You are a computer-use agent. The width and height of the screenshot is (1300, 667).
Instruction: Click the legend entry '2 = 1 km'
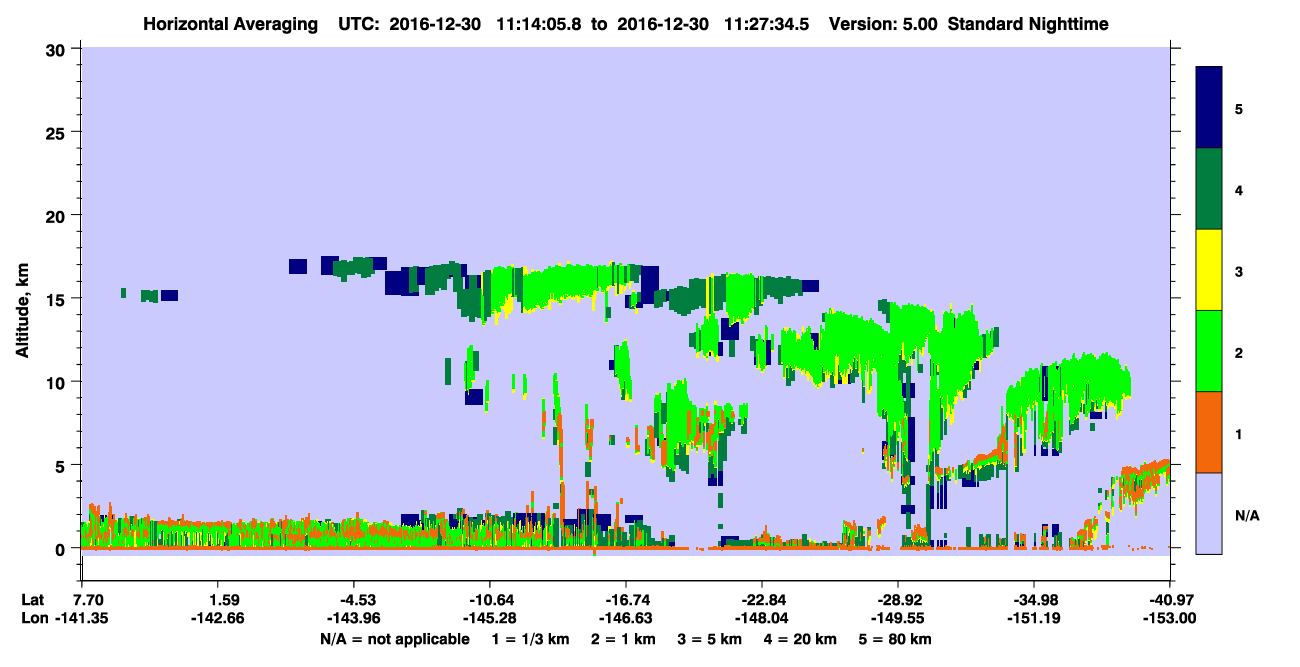pos(623,639)
